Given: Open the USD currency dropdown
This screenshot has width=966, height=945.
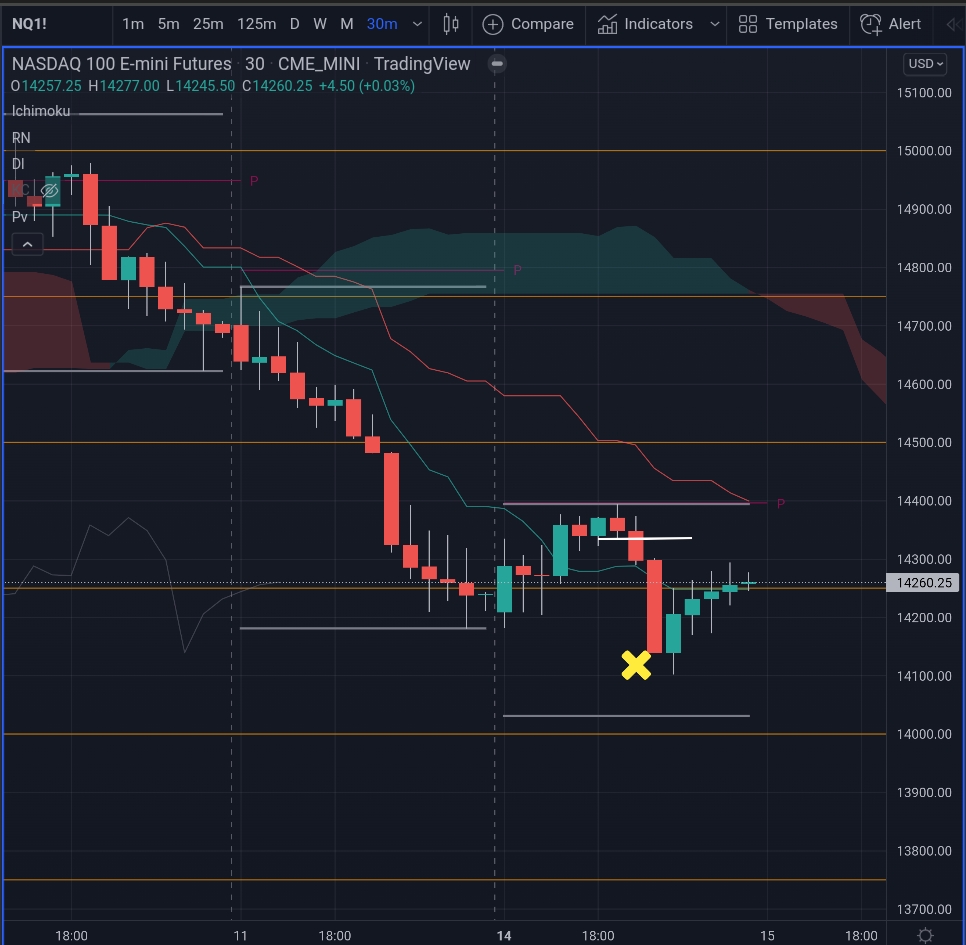Looking at the screenshot, I should [925, 63].
